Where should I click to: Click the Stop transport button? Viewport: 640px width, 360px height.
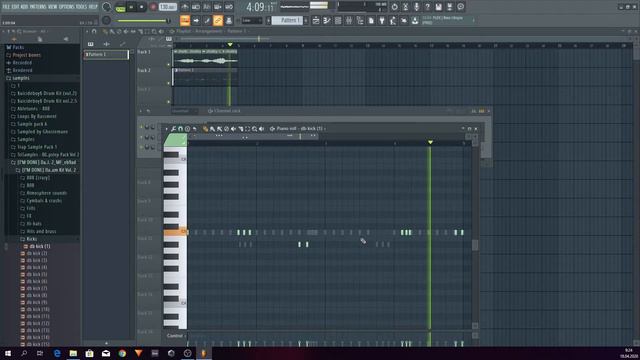(x=142, y=7)
